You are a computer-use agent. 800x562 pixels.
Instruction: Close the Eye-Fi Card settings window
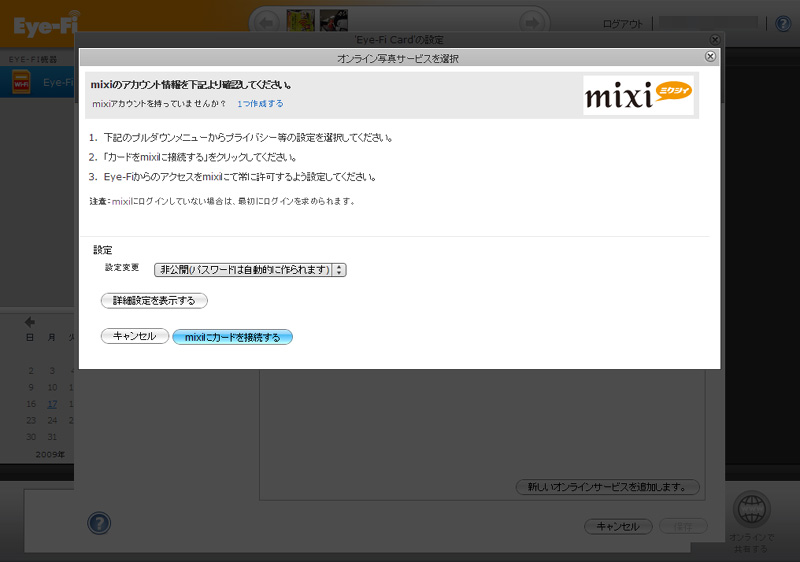[715, 40]
